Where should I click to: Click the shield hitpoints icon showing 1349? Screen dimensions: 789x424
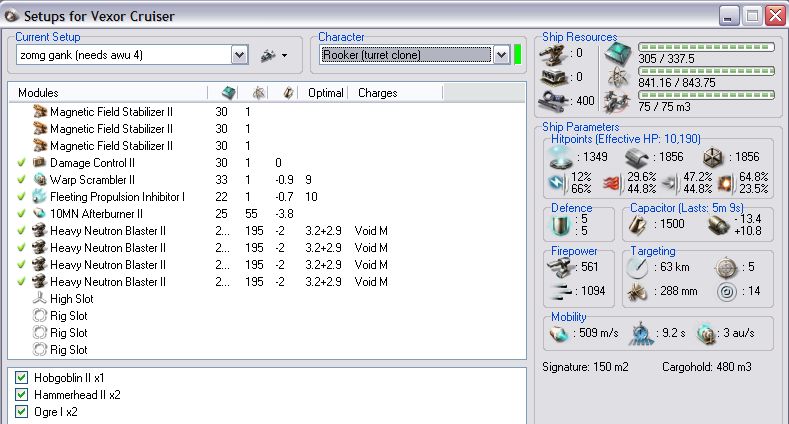560,157
